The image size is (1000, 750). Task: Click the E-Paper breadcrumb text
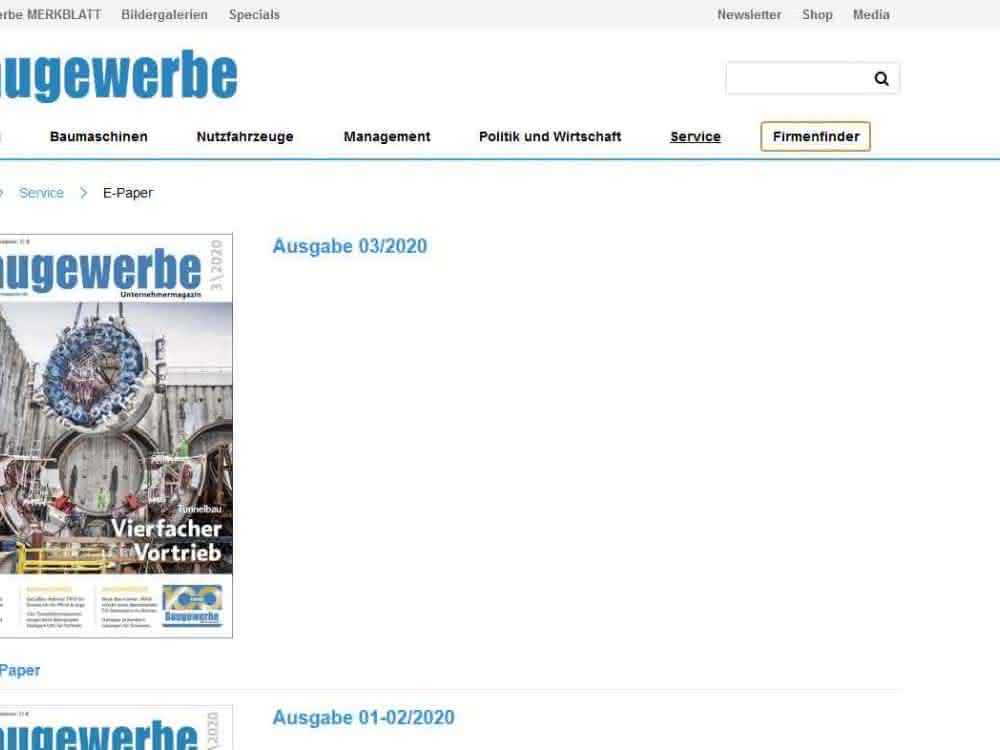[128, 193]
